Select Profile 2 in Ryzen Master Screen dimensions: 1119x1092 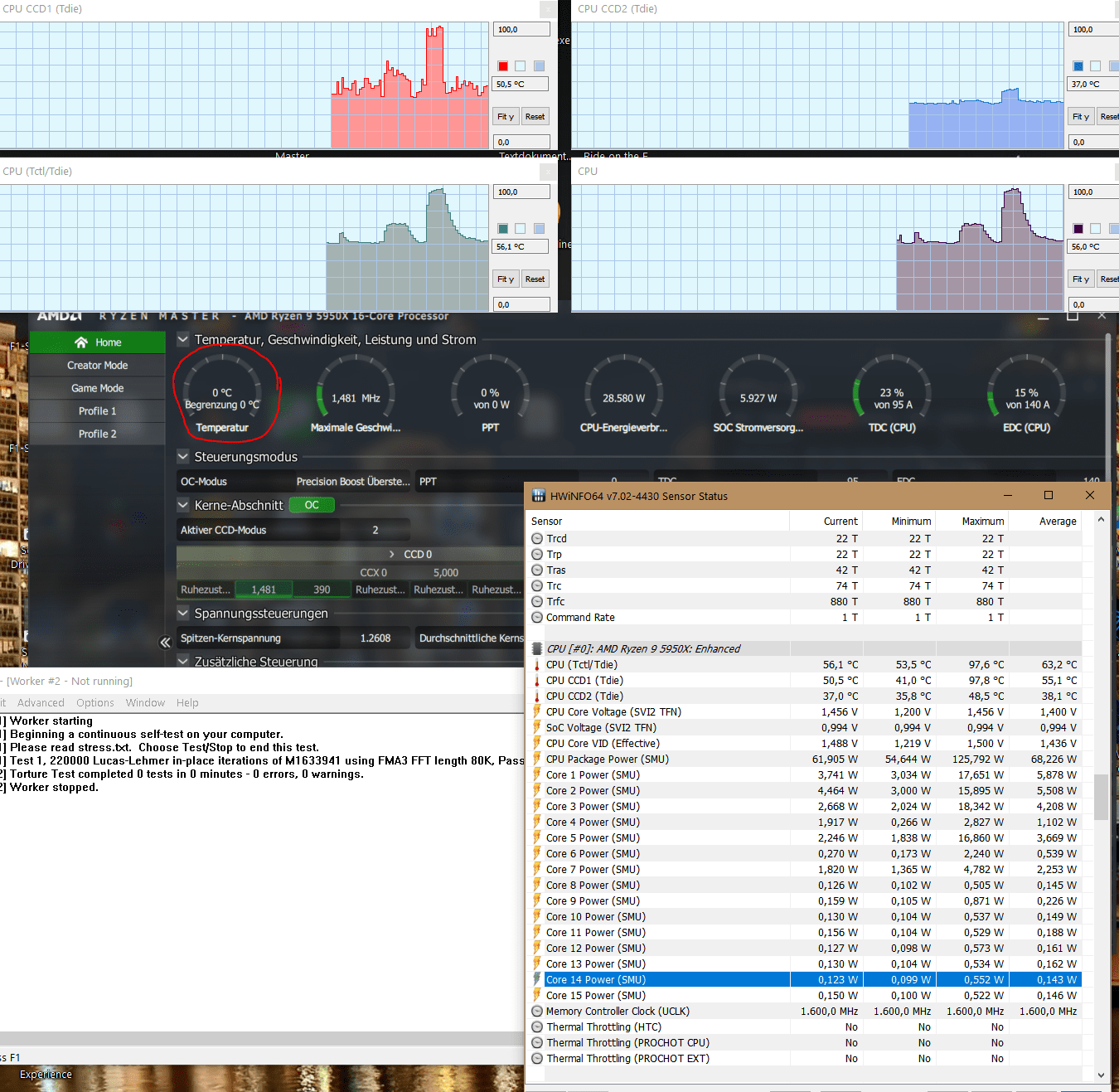pos(97,434)
